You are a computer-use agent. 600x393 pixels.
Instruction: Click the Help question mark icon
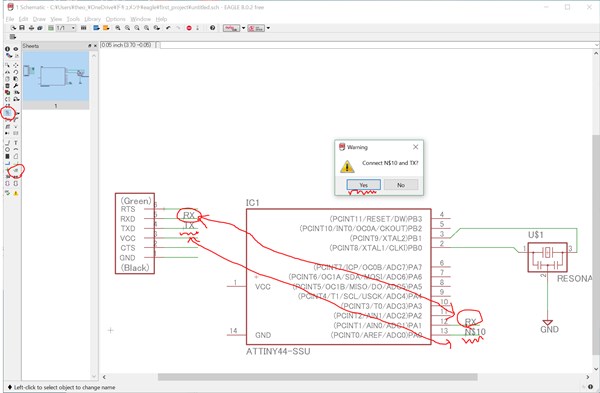coord(212,28)
